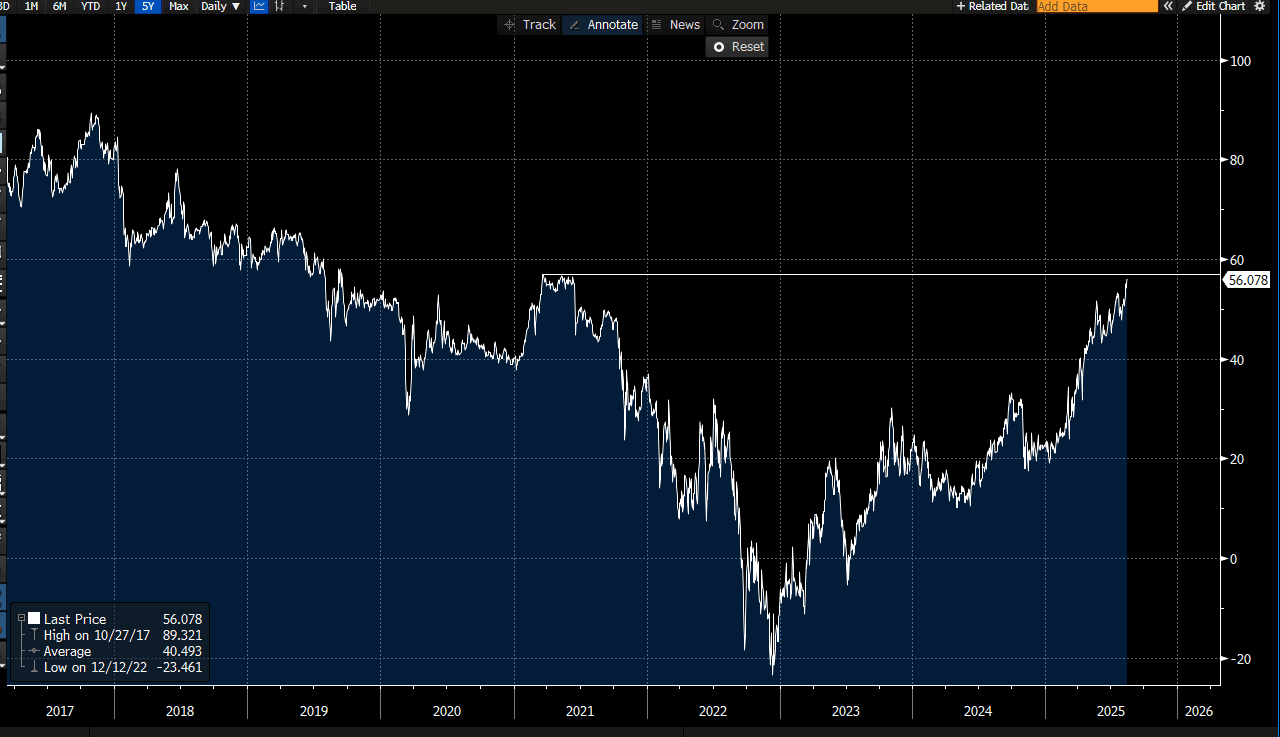Open the chart type dropdown arrow
Screen dimensions: 1280x737
tap(304, 6)
